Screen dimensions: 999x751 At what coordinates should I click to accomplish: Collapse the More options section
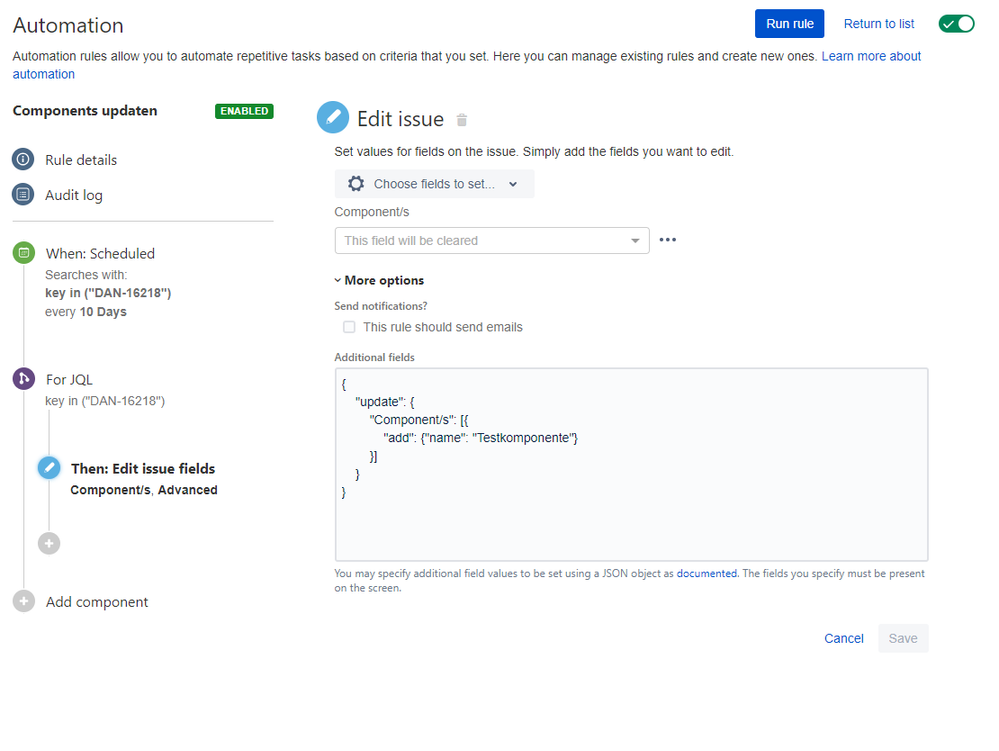coord(380,281)
